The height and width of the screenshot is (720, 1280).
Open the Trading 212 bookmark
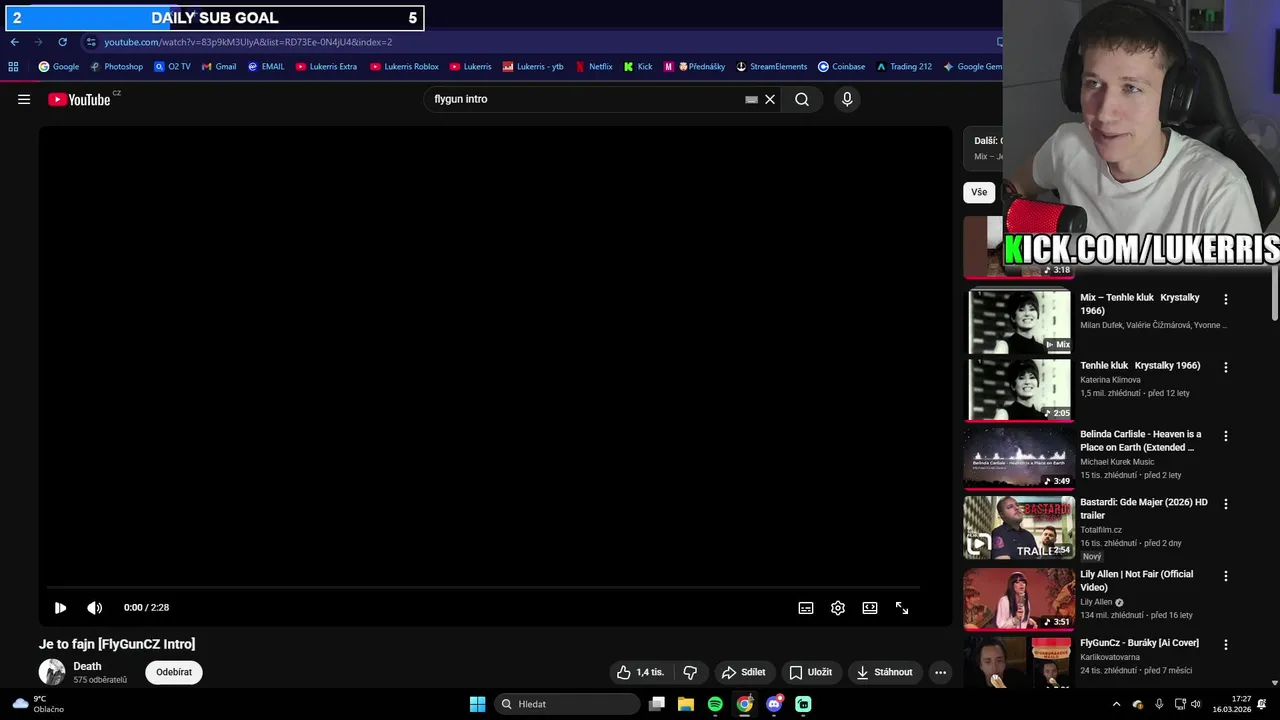pos(904,67)
